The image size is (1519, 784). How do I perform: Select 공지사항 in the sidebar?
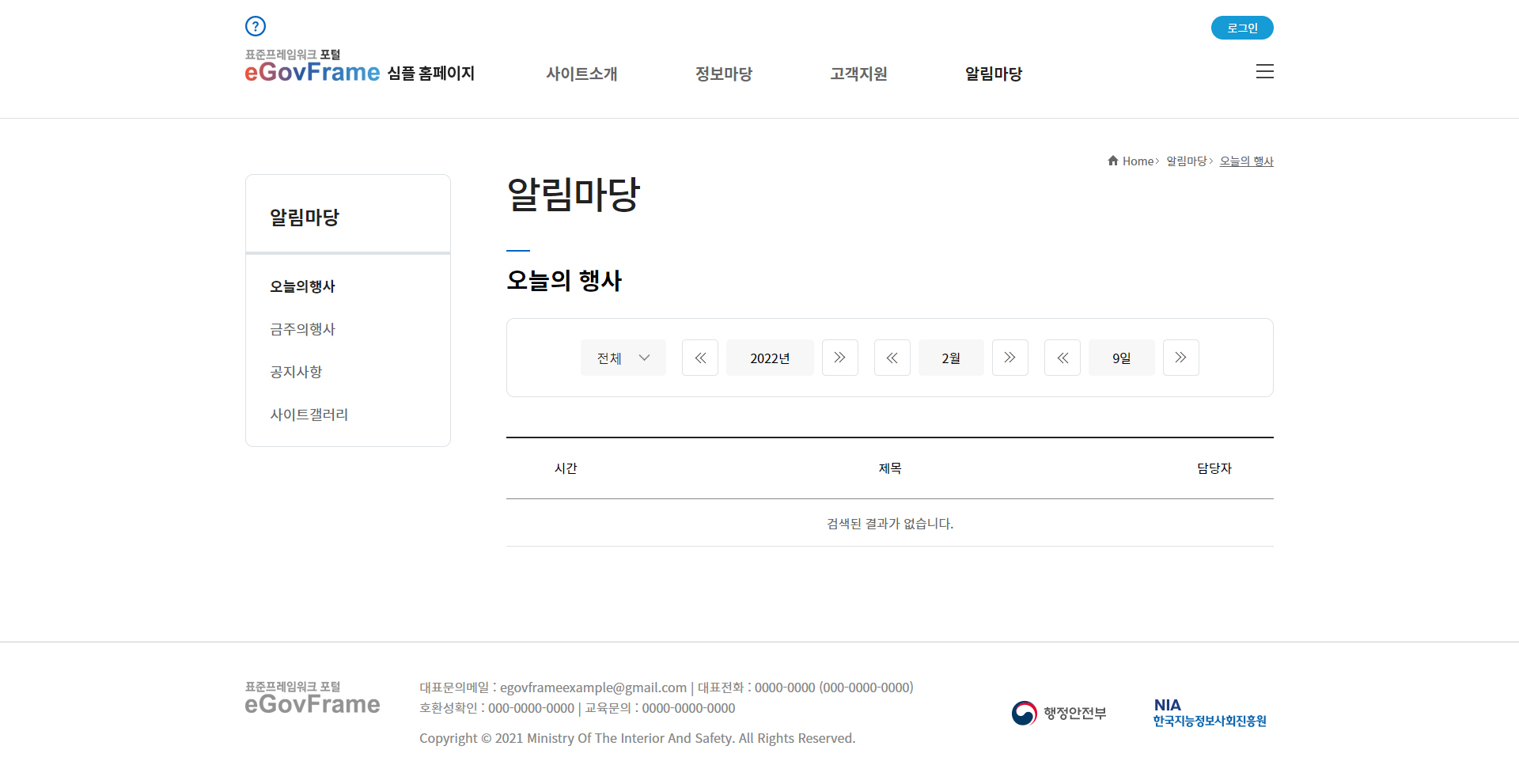click(296, 372)
